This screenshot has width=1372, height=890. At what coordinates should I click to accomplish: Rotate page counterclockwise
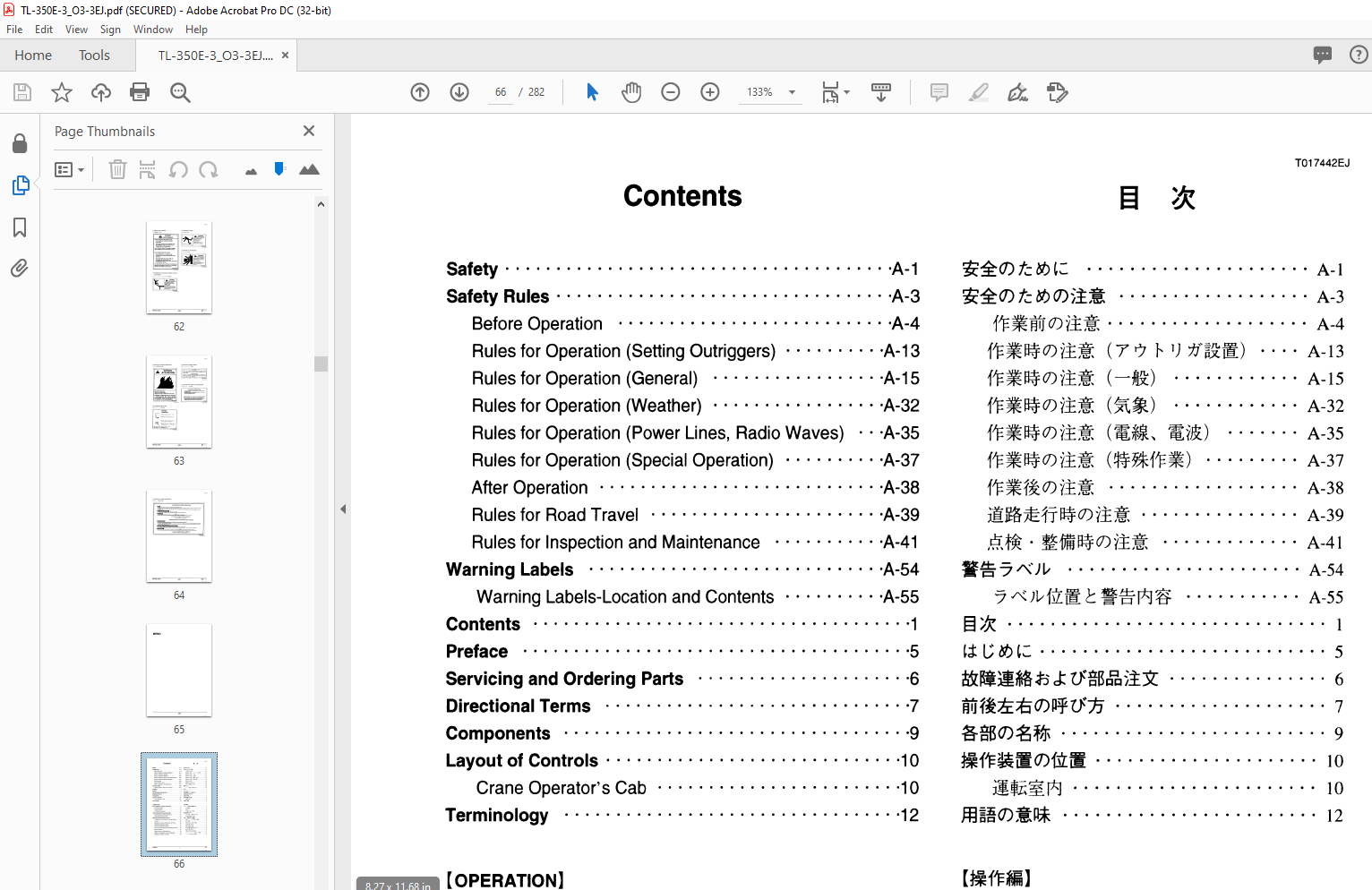click(178, 169)
